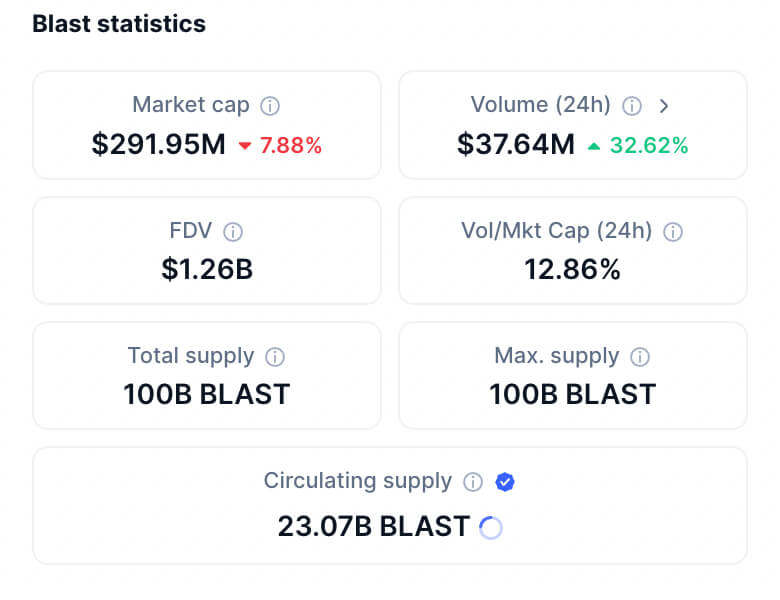This screenshot has height=600, width=780.
Task: Click the Blast statistics heading
Action: (119, 24)
